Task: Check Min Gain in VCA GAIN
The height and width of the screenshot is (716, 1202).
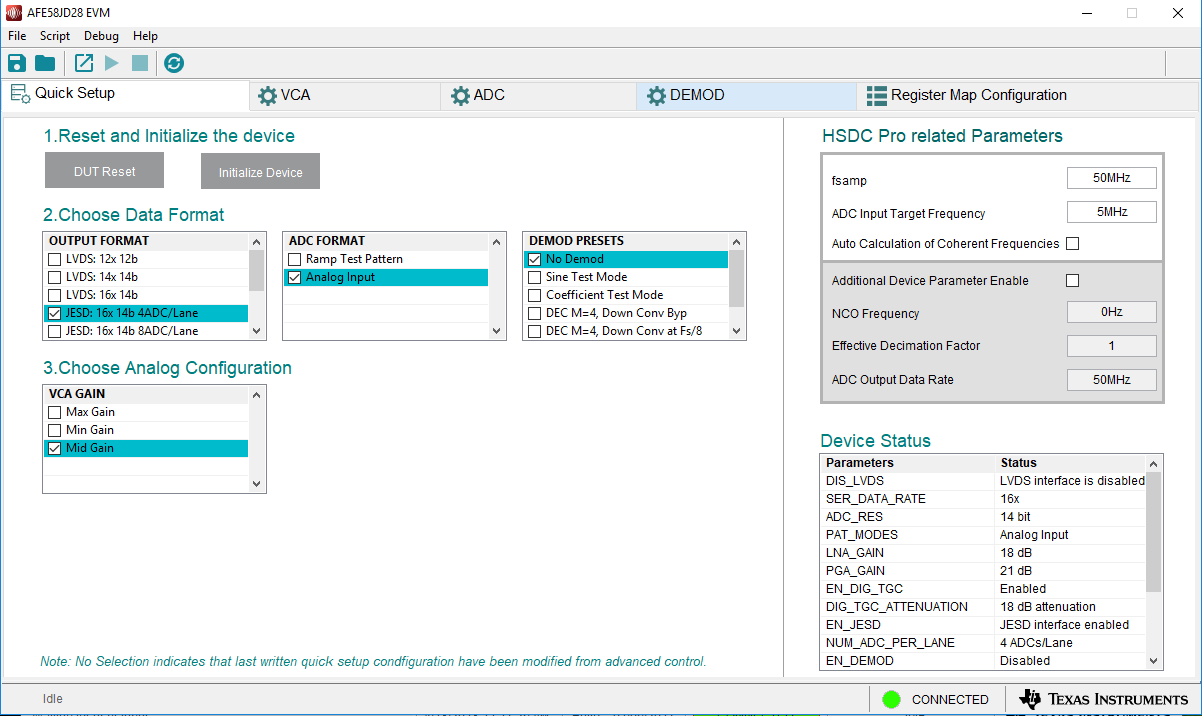Action: 54,430
